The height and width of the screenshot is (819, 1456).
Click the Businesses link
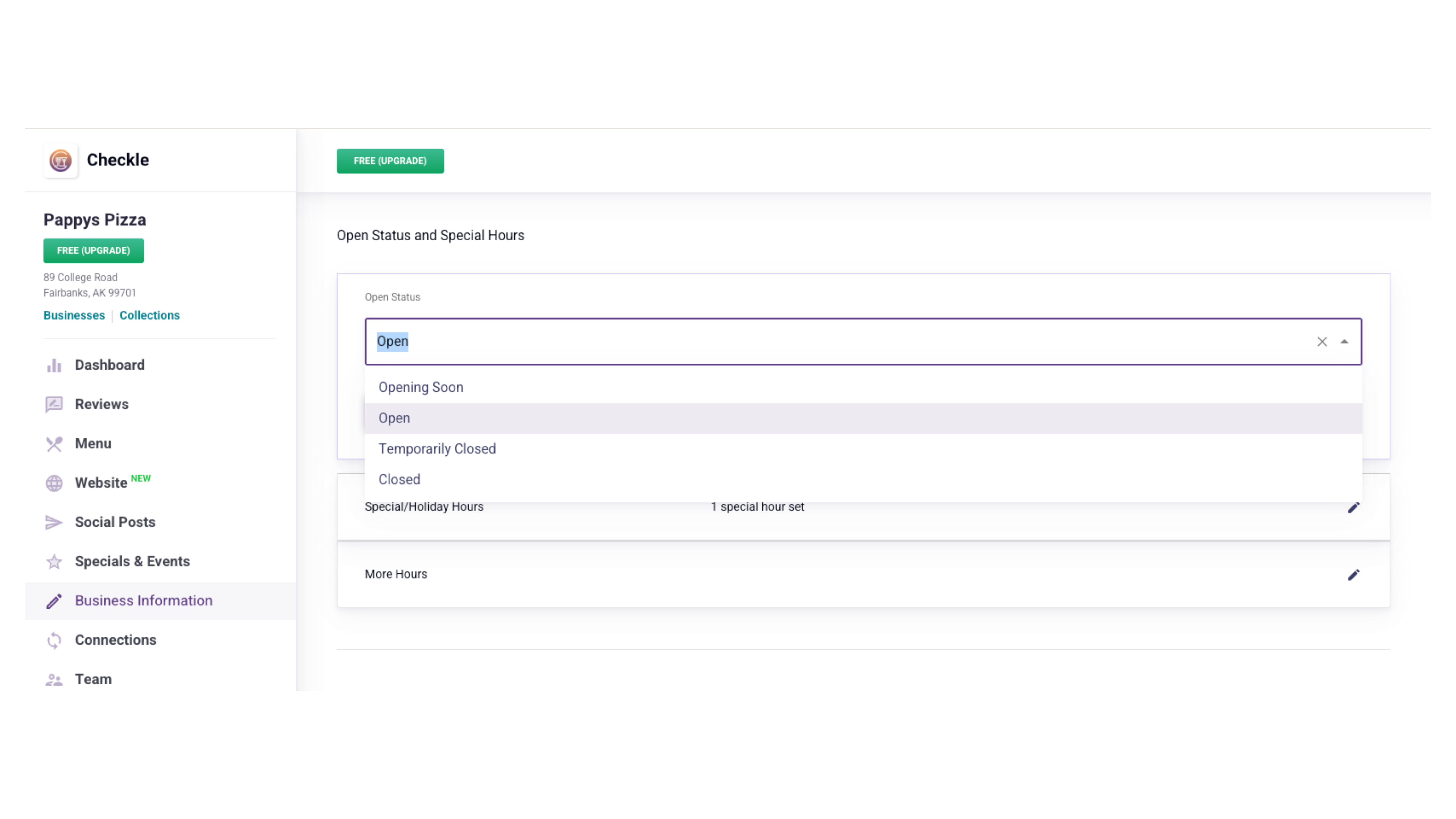[x=74, y=315]
